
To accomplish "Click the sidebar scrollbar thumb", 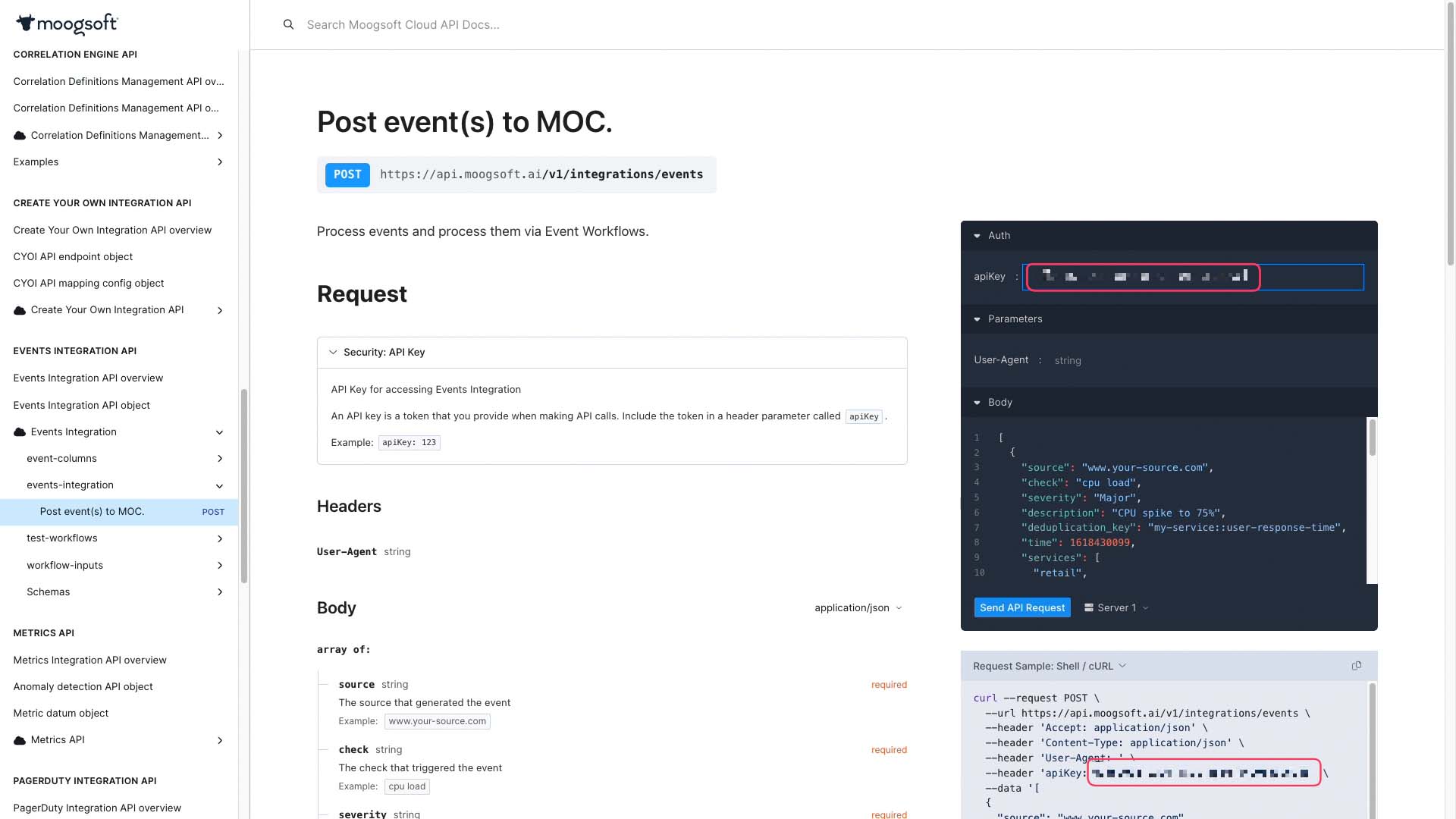I will pyautogui.click(x=244, y=486).
